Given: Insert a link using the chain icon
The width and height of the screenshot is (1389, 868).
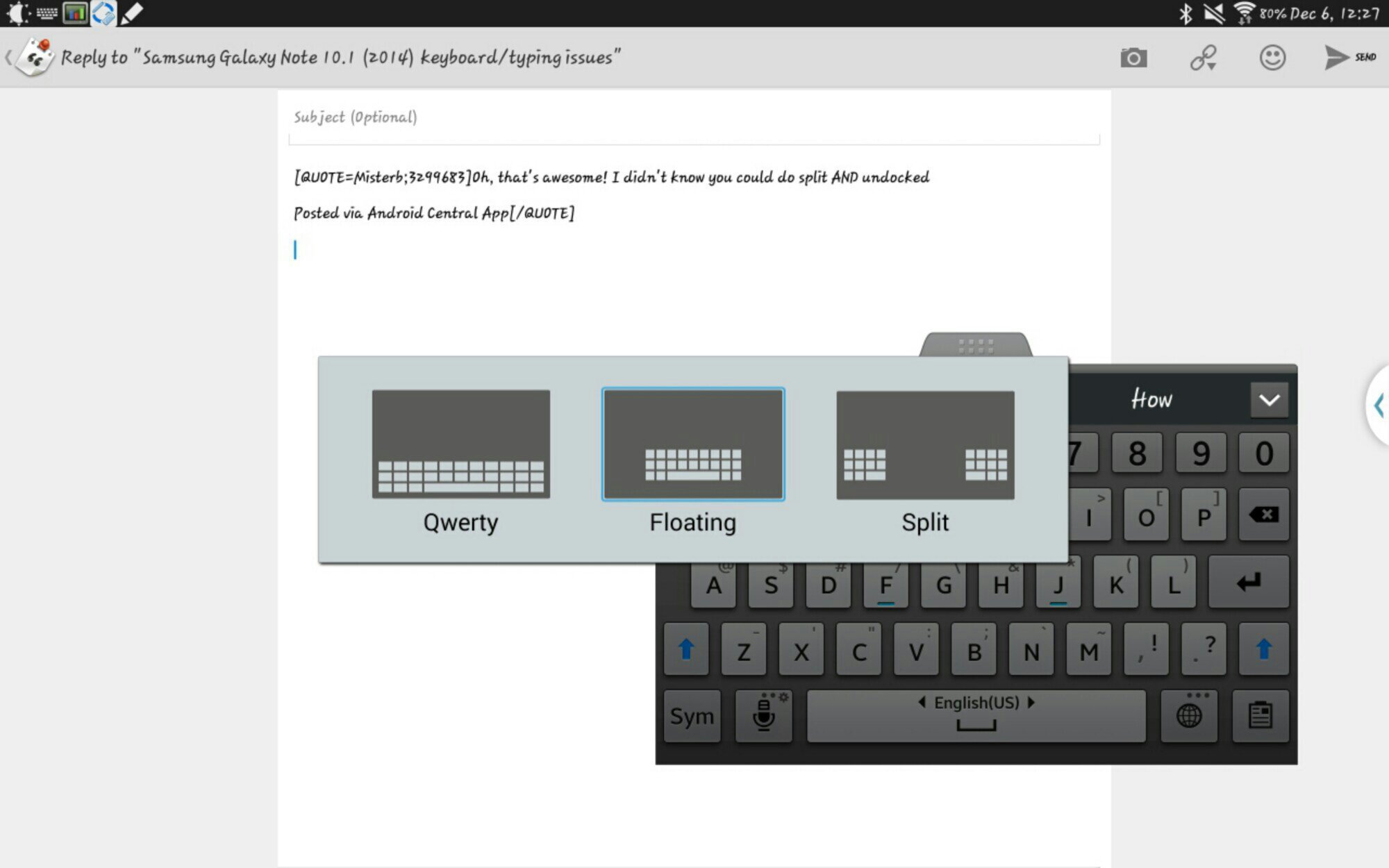Looking at the screenshot, I should 1203,58.
